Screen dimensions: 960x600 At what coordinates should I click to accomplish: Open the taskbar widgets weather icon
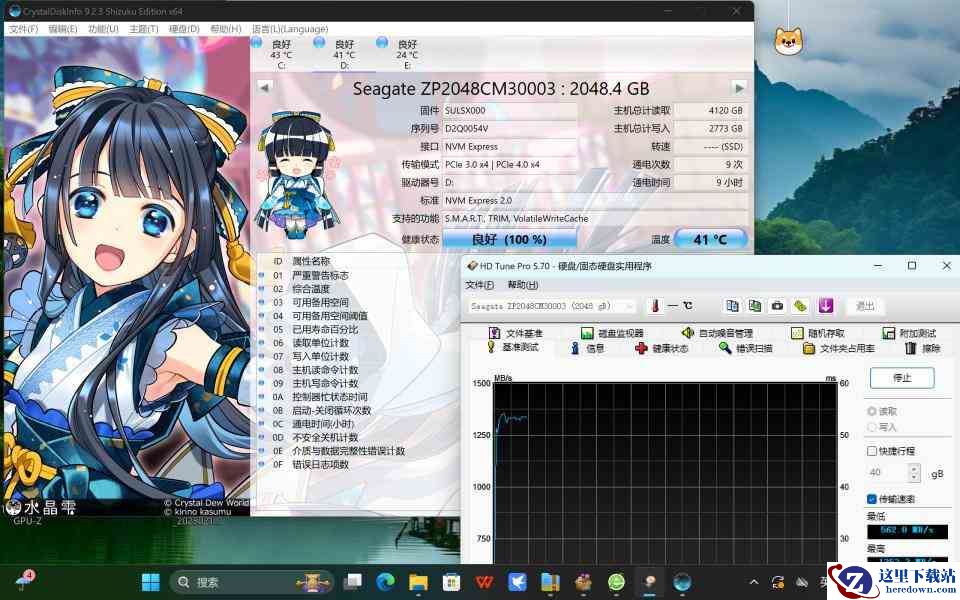click(25, 580)
